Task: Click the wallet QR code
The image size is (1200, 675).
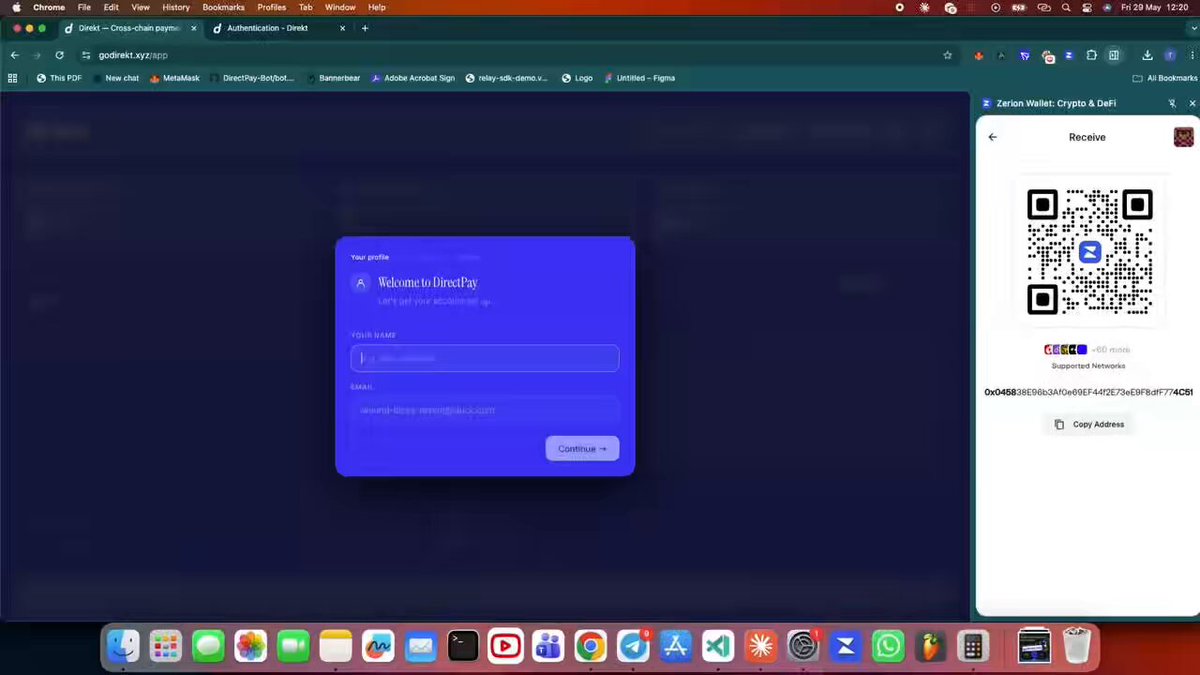Action: pos(1090,252)
